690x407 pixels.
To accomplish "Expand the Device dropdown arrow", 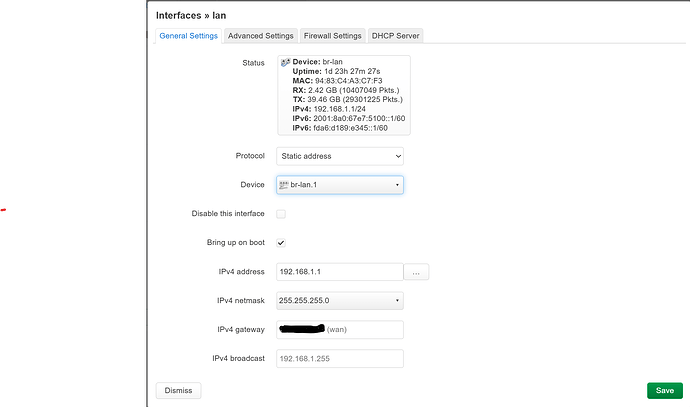I will [397, 185].
